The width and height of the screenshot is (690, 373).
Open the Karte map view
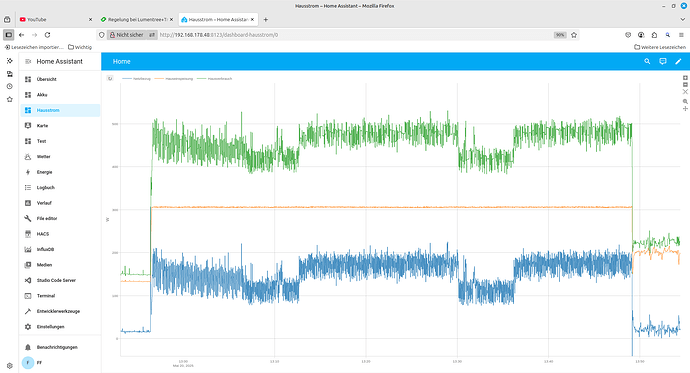pyautogui.click(x=60, y=126)
